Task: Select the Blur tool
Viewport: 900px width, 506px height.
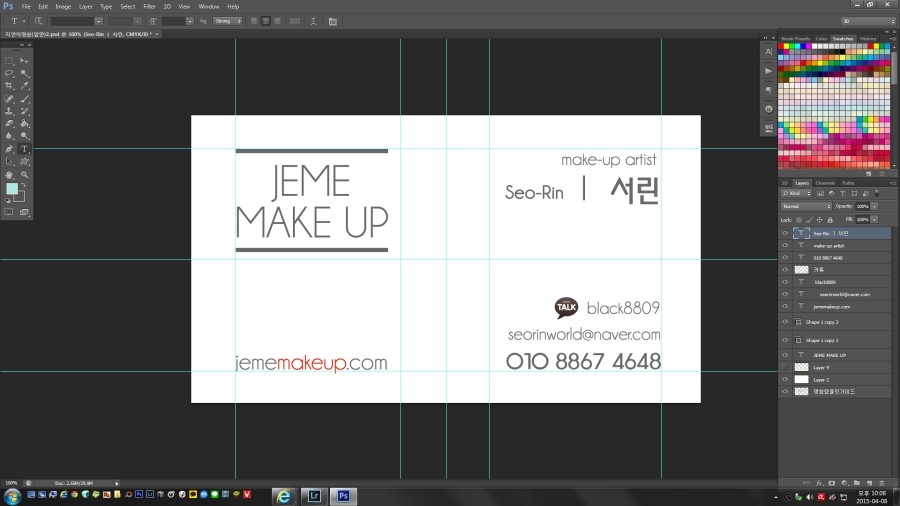Action: click(x=9, y=136)
